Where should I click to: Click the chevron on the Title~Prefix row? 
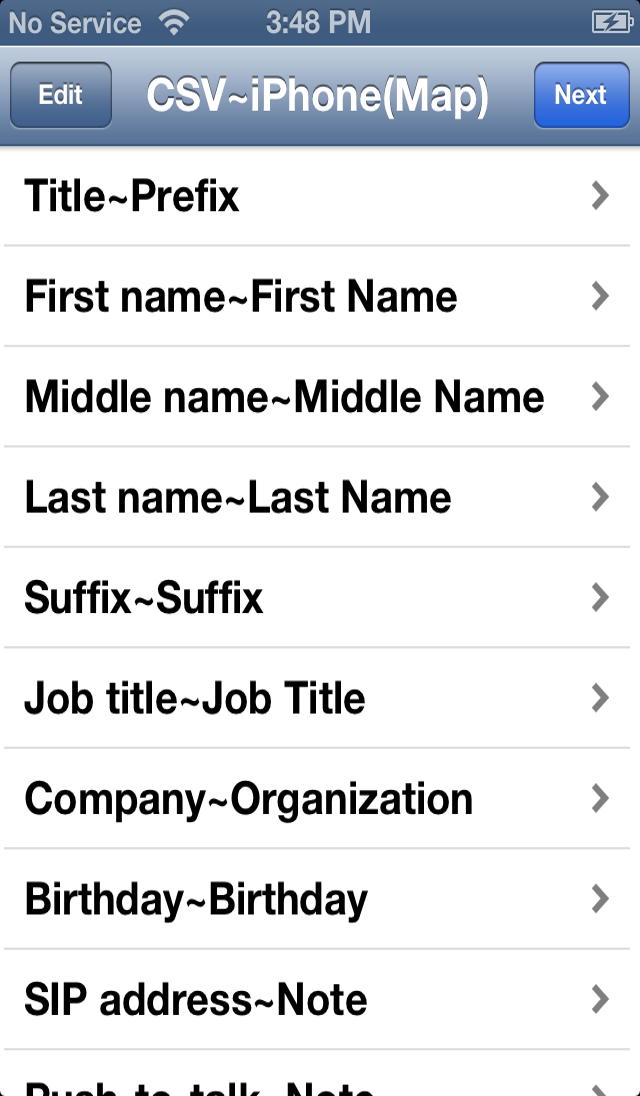point(600,196)
